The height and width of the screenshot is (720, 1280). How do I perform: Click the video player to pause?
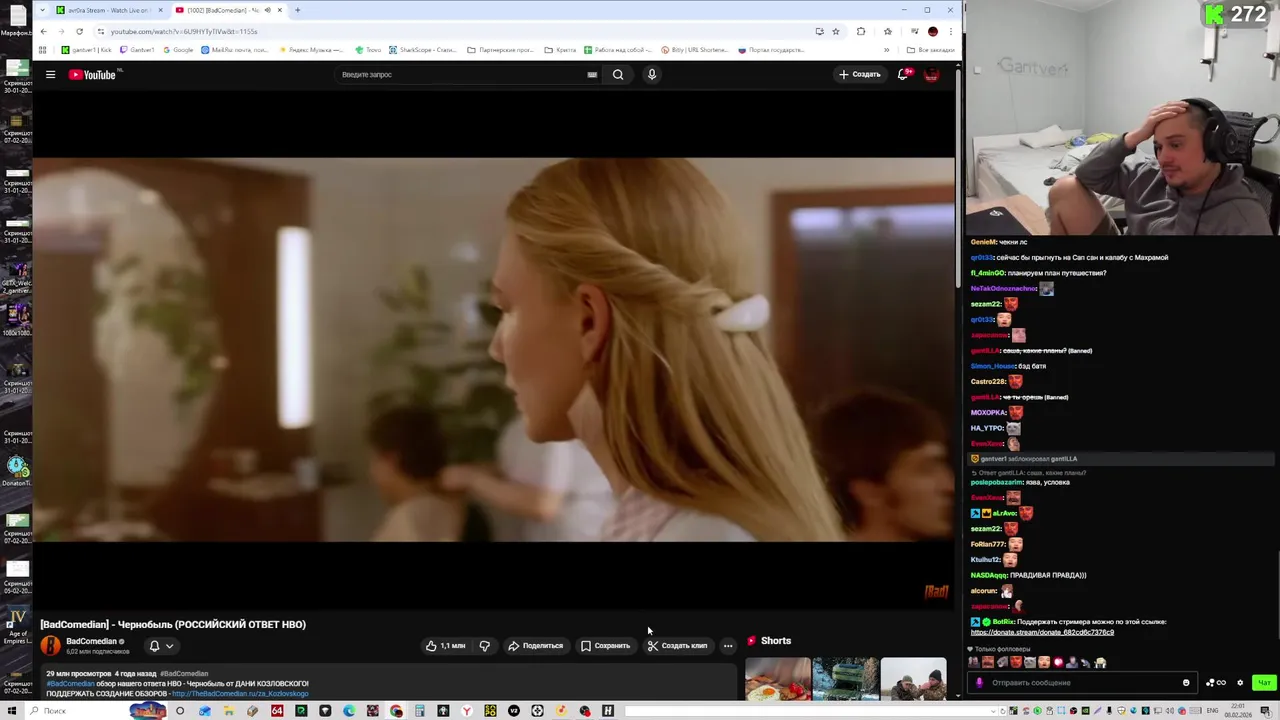(494, 349)
